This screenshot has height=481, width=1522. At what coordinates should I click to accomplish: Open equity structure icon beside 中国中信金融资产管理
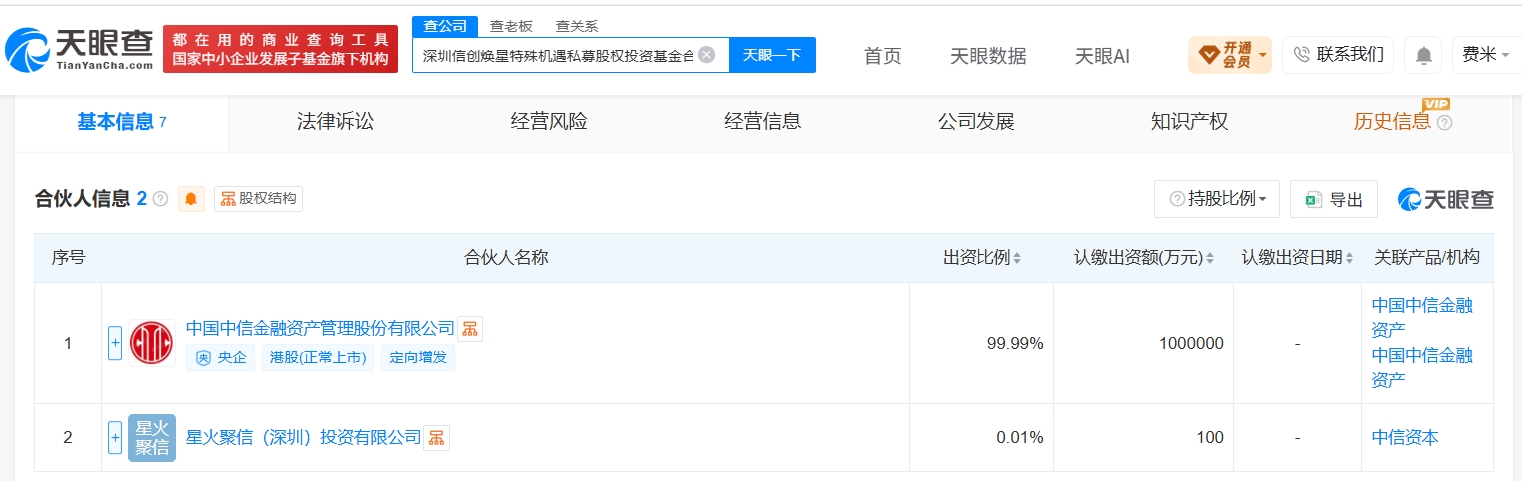pyautogui.click(x=470, y=329)
